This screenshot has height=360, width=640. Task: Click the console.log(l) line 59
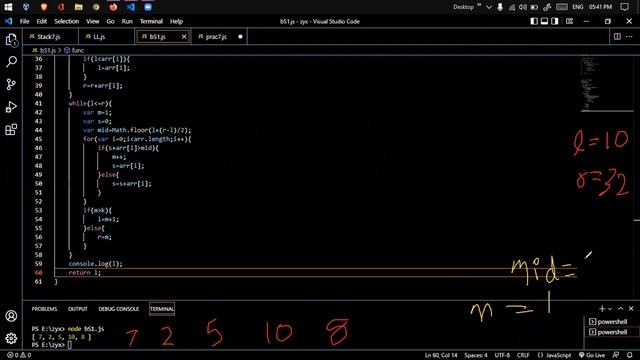point(96,264)
